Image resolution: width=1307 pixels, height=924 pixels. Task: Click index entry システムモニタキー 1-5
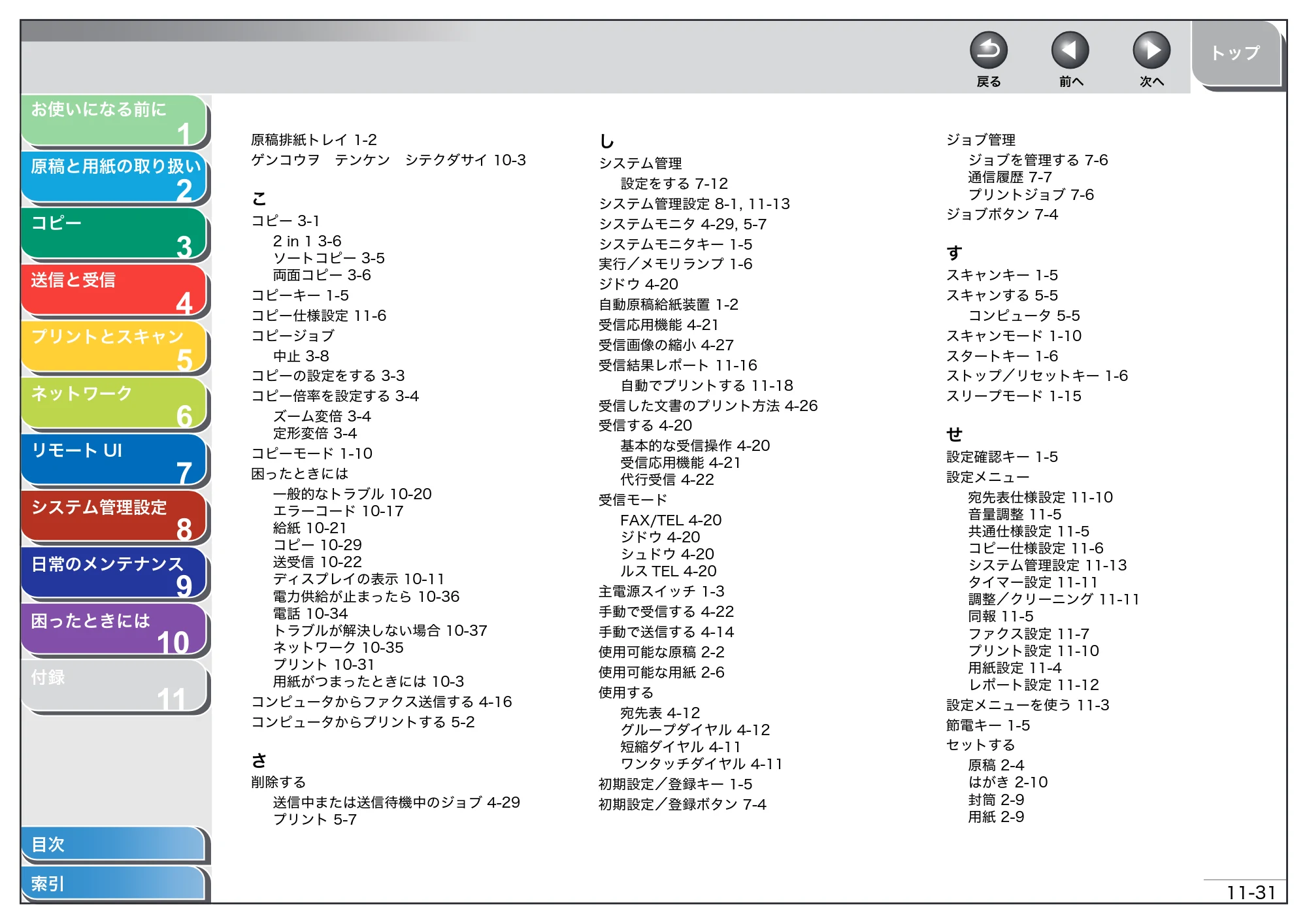click(675, 244)
